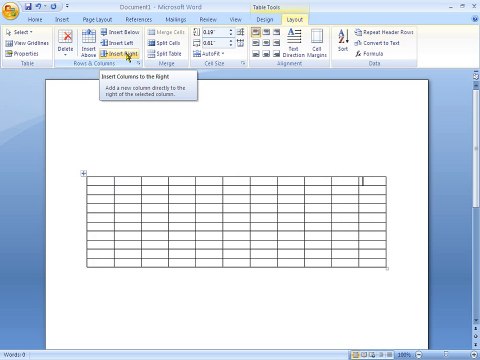Save the document from Quick Access Toolbar

point(28,6)
